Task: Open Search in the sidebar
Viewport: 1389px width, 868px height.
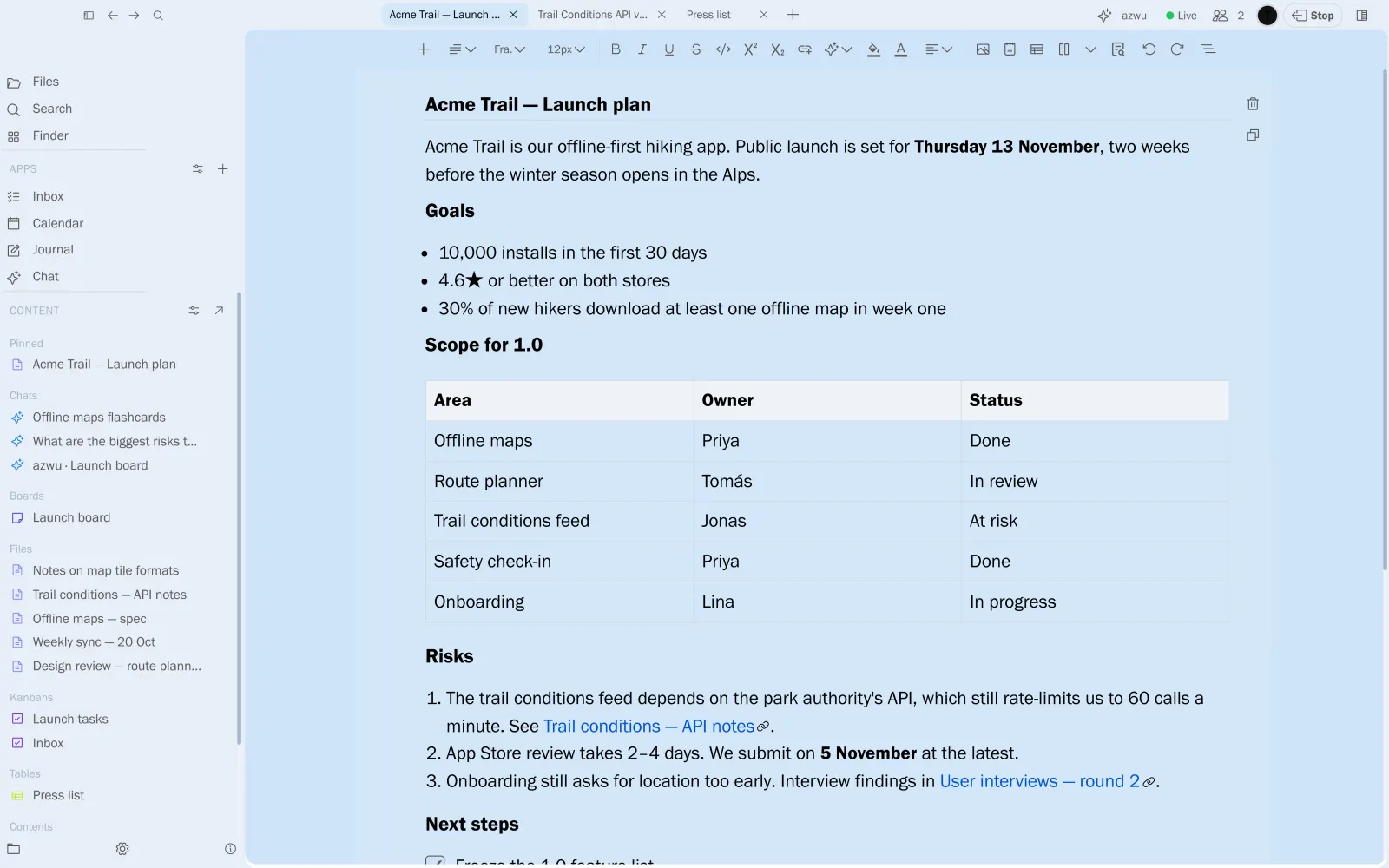Action: (x=52, y=109)
